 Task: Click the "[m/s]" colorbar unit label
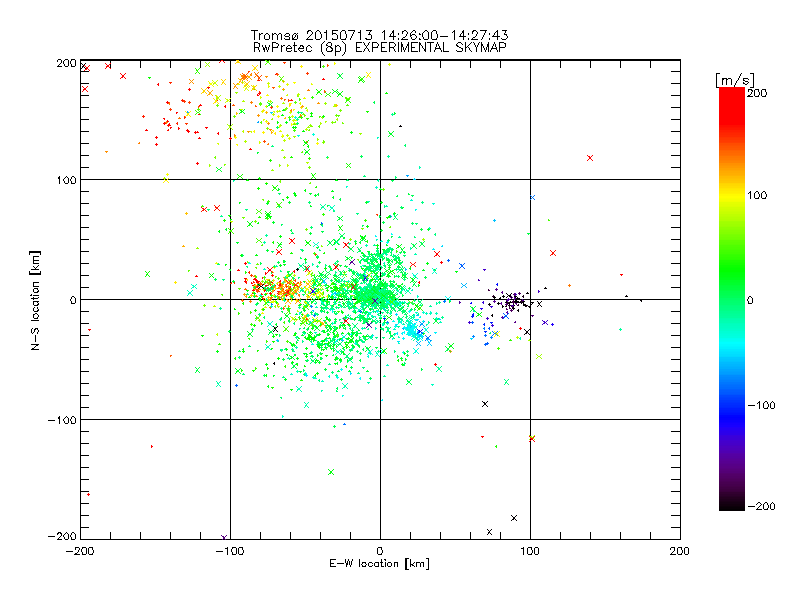[x=735, y=80]
